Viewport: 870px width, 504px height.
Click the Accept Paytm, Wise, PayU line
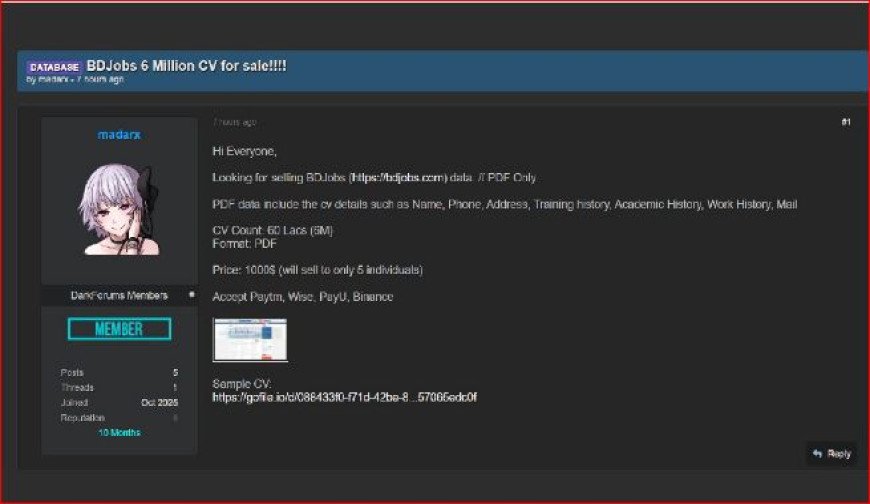[302, 297]
